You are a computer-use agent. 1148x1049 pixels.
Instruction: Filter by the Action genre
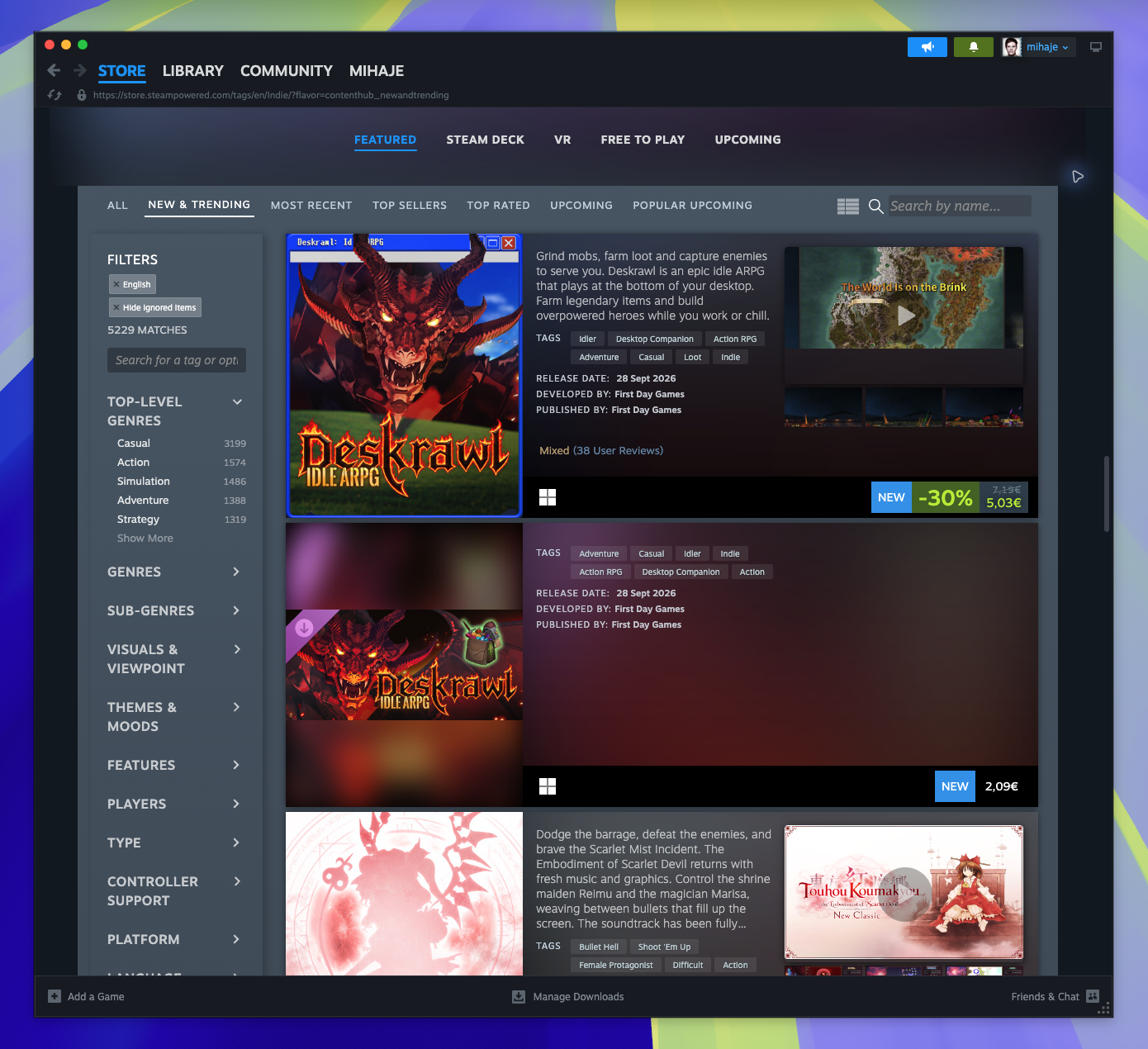(133, 463)
